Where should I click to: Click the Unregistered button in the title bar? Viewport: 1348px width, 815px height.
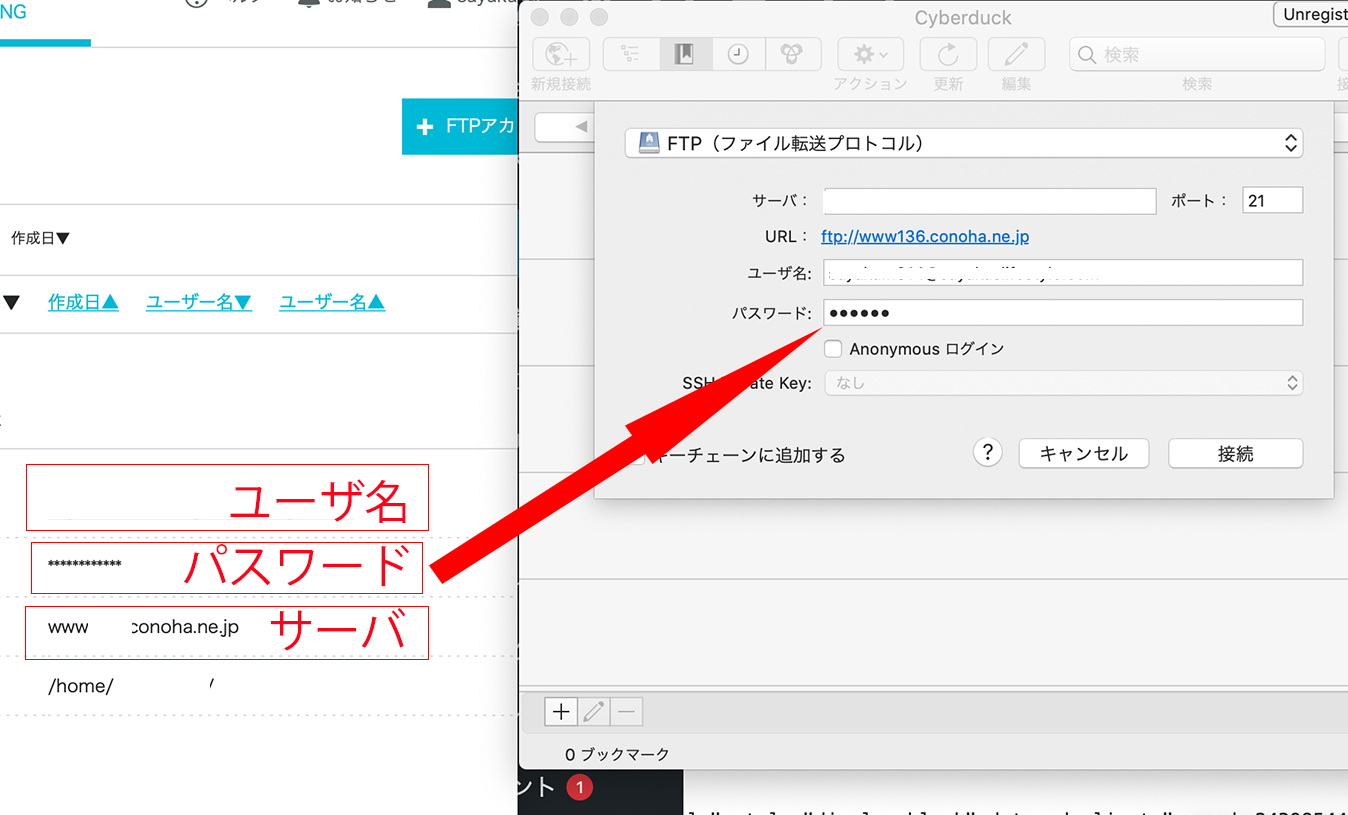[1310, 15]
